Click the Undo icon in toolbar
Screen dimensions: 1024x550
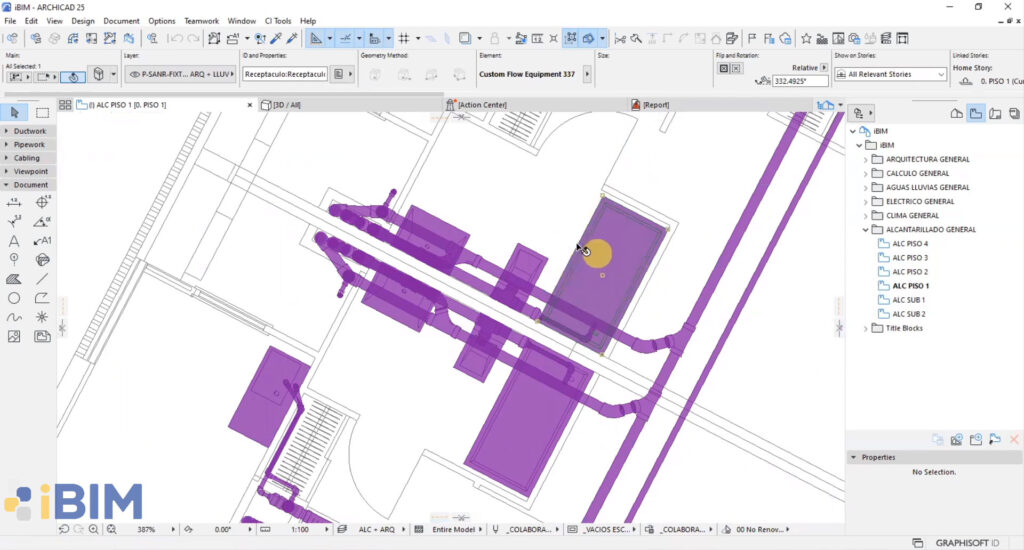[176, 39]
